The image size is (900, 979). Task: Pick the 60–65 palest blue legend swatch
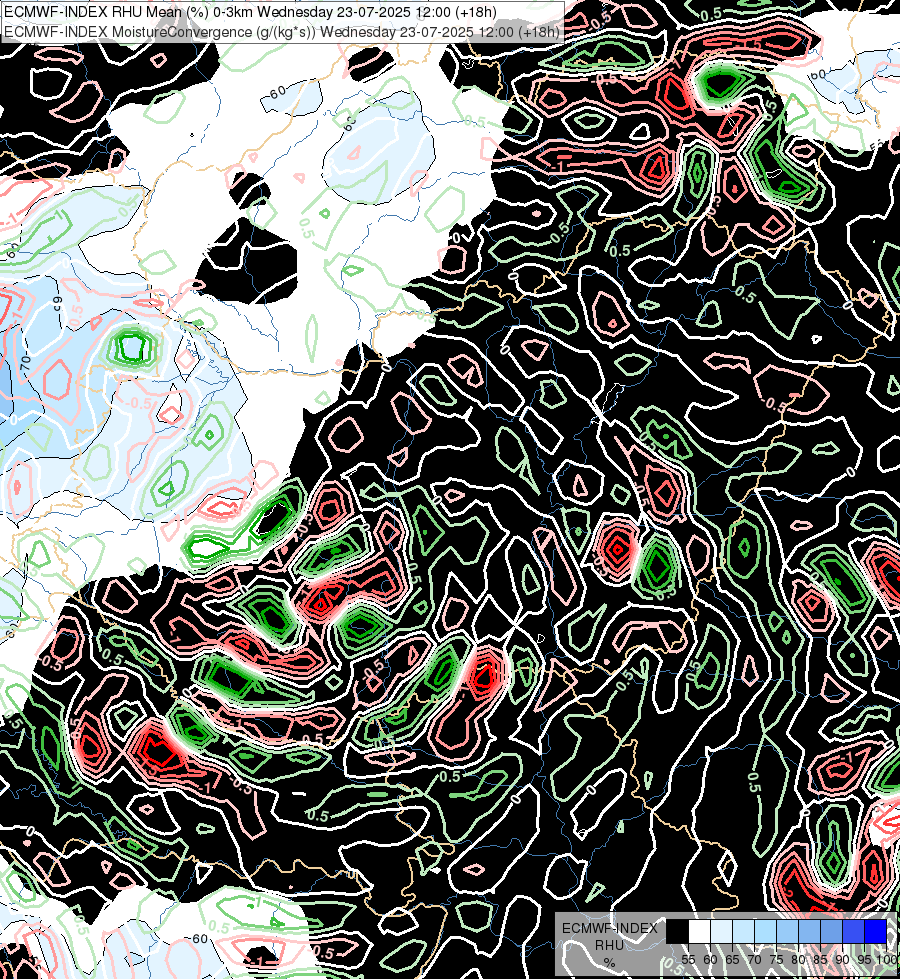click(721, 931)
